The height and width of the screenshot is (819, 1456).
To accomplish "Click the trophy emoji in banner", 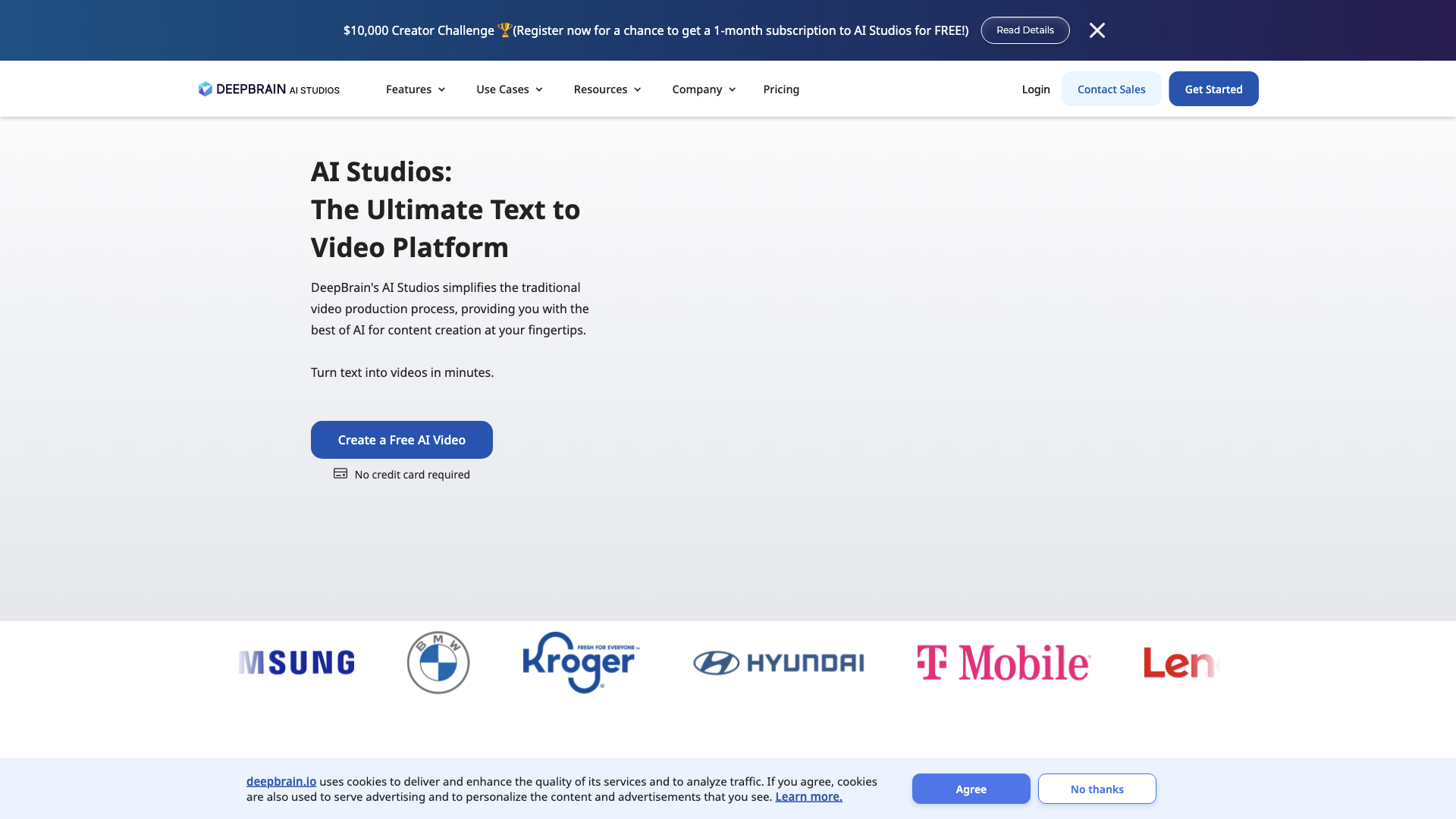I will (504, 30).
